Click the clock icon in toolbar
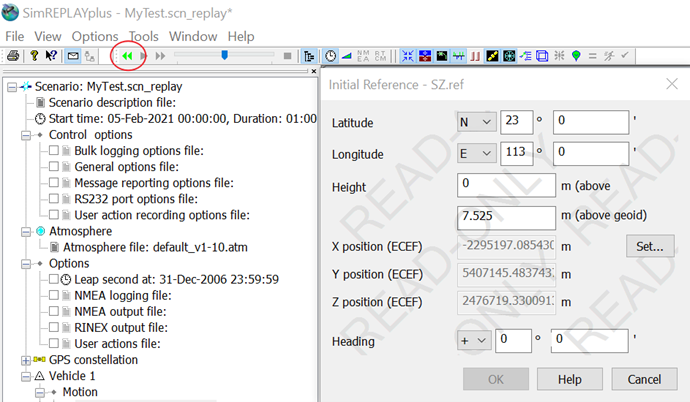This screenshot has width=690, height=402. tap(331, 56)
